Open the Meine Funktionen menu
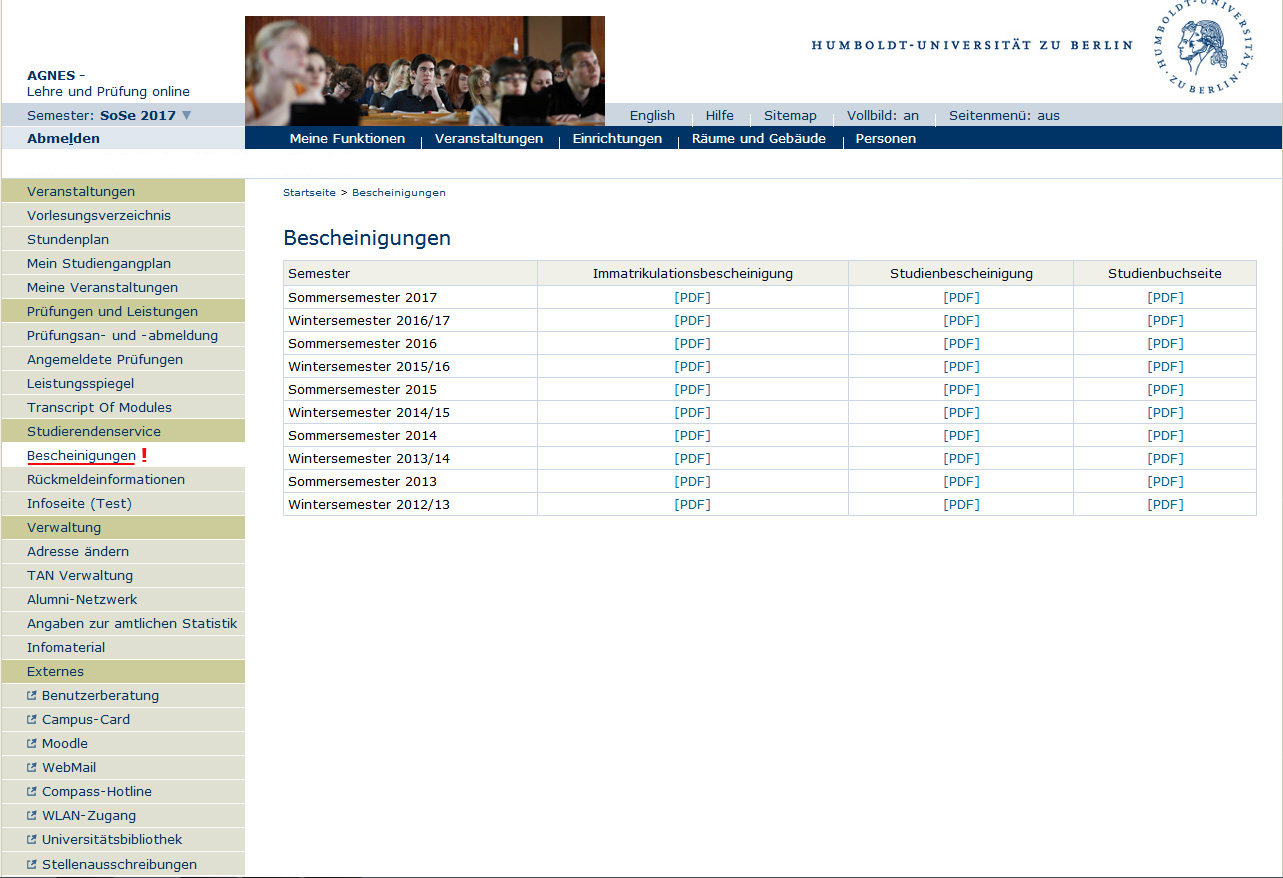This screenshot has width=1283, height=878. pyautogui.click(x=347, y=139)
